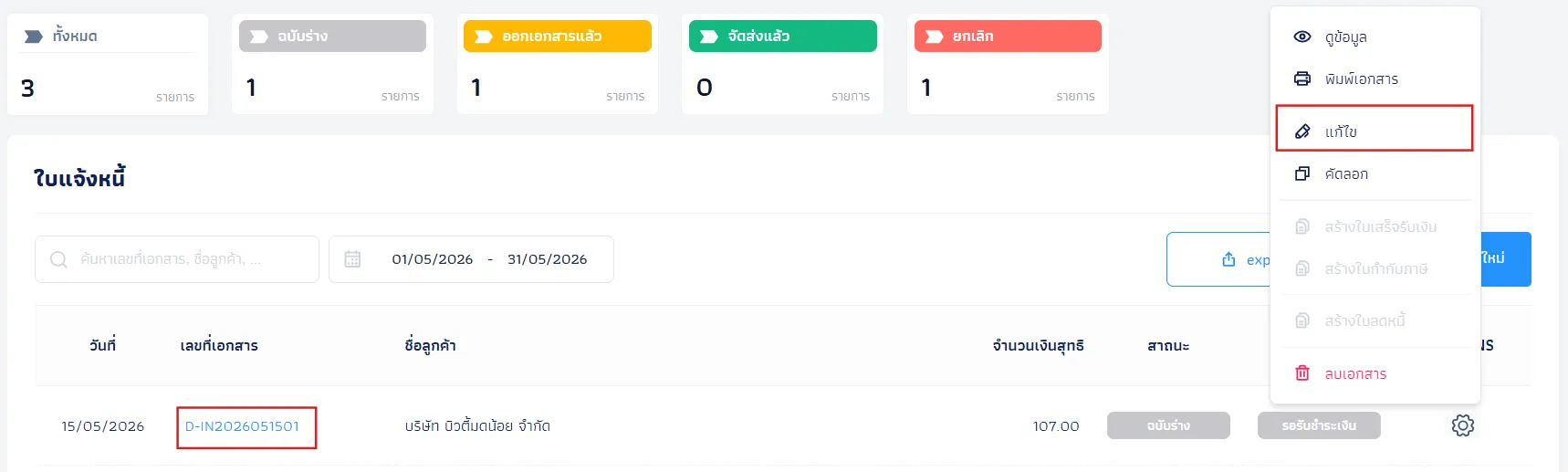Filter by ฉบับร่าง status card
The image size is (1568, 472).
332,64
